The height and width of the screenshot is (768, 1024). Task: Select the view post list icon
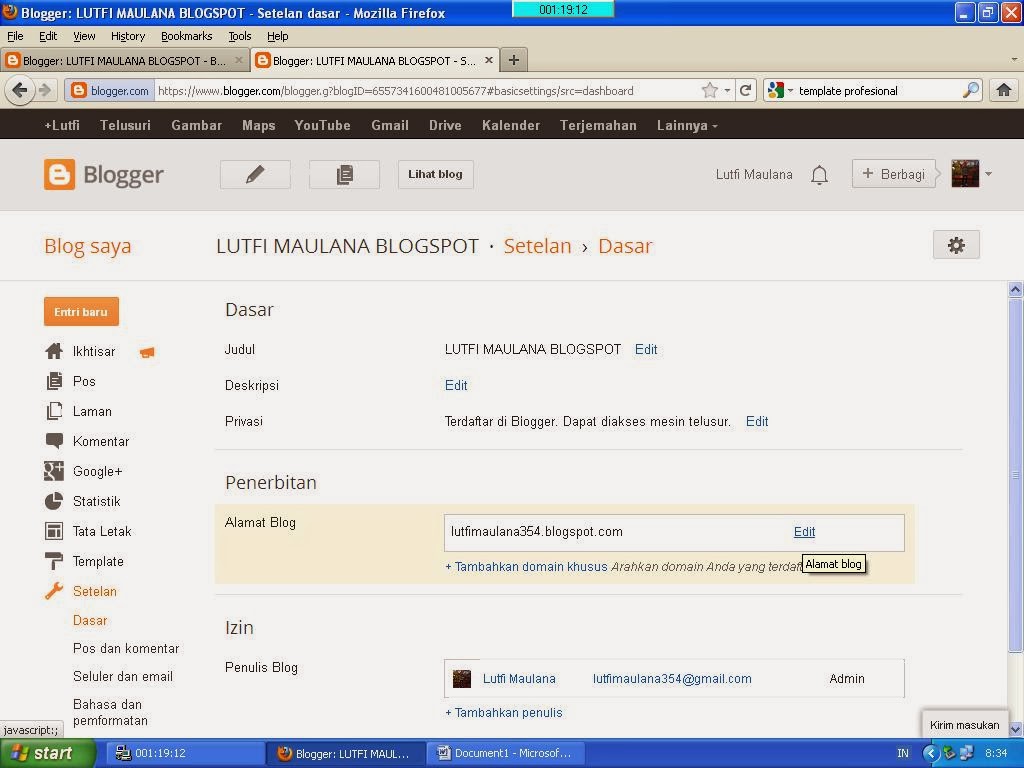point(344,174)
